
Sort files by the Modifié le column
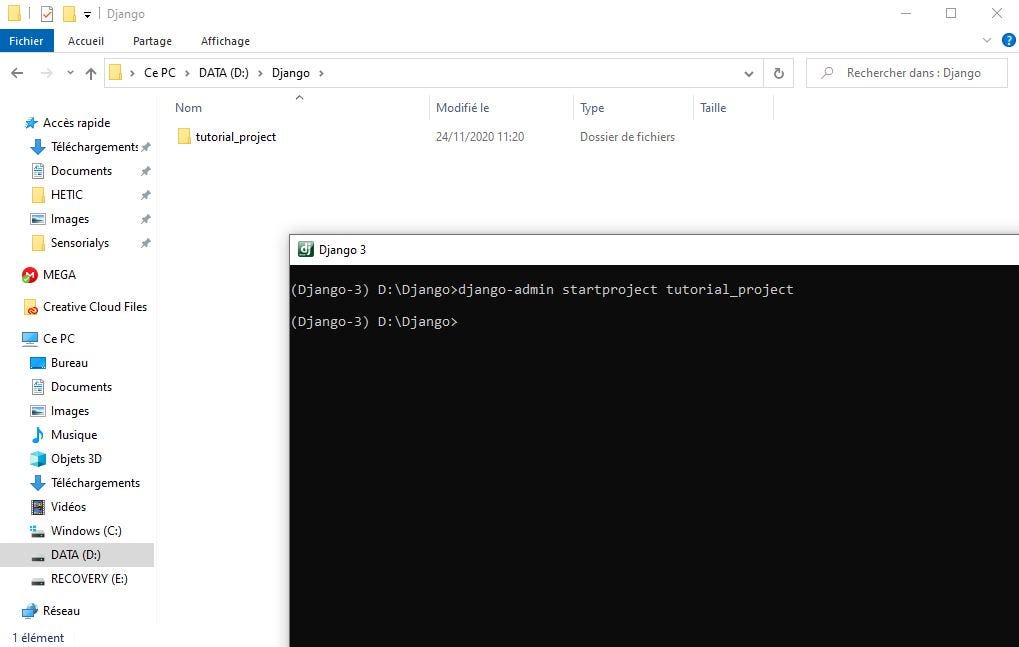coord(463,108)
